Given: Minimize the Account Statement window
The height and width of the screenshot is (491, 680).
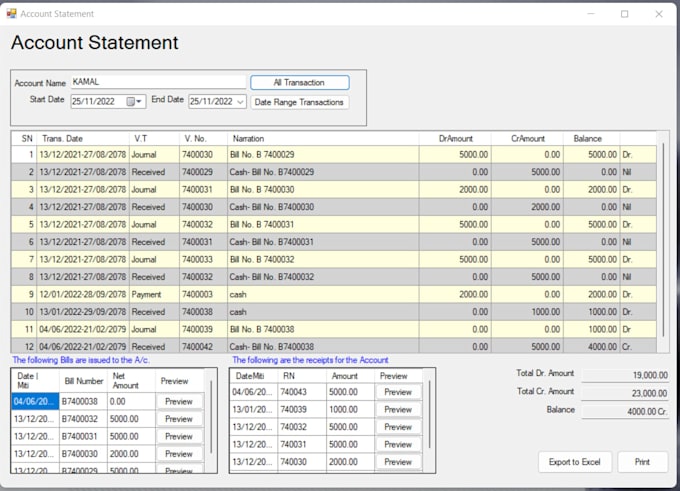Looking at the screenshot, I should (x=591, y=14).
